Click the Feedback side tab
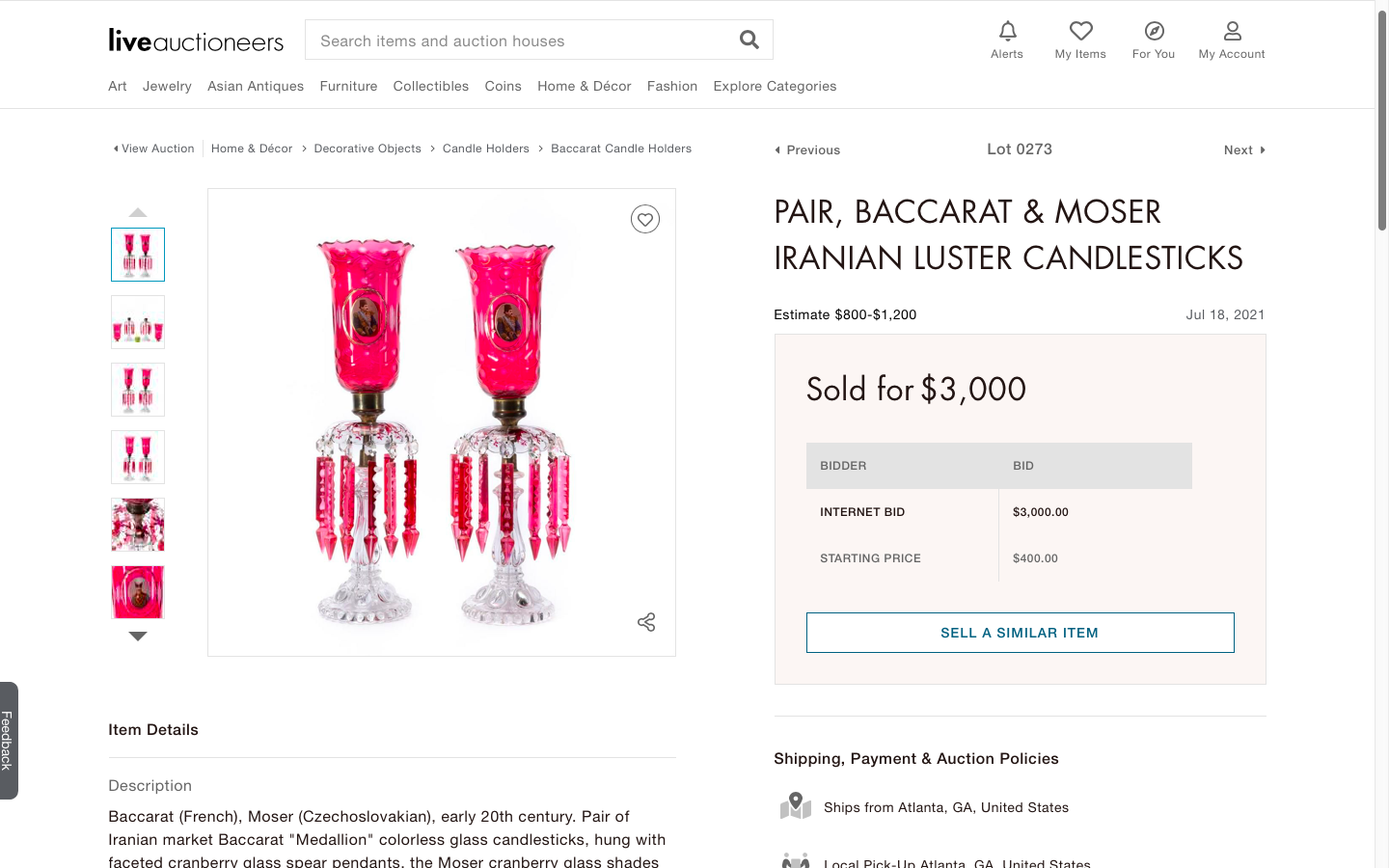This screenshot has height=868, width=1389. (x=8, y=741)
